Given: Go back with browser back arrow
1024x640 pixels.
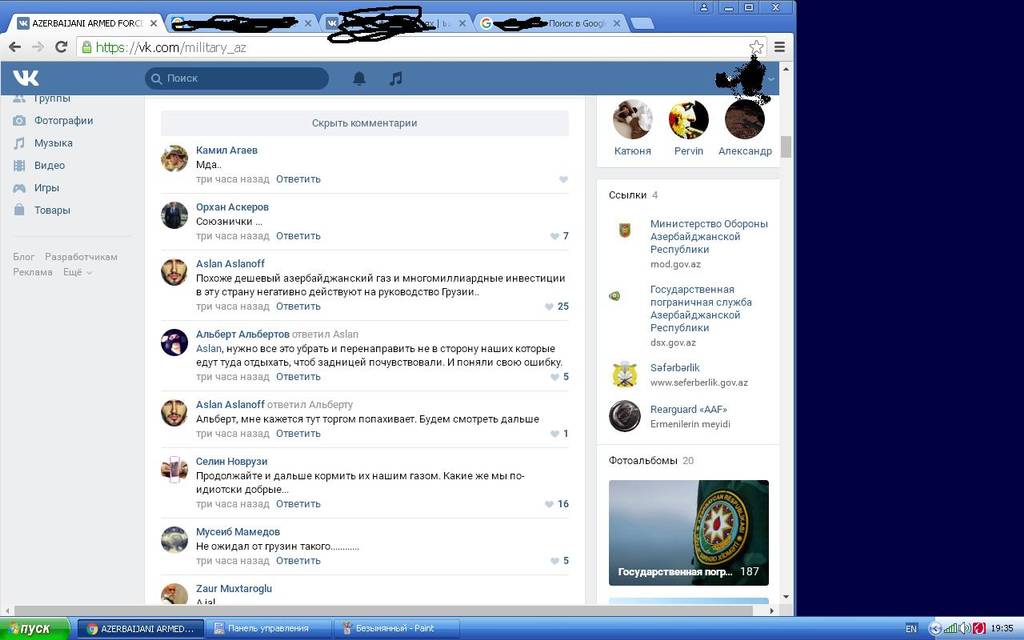Looking at the screenshot, I should (15, 47).
